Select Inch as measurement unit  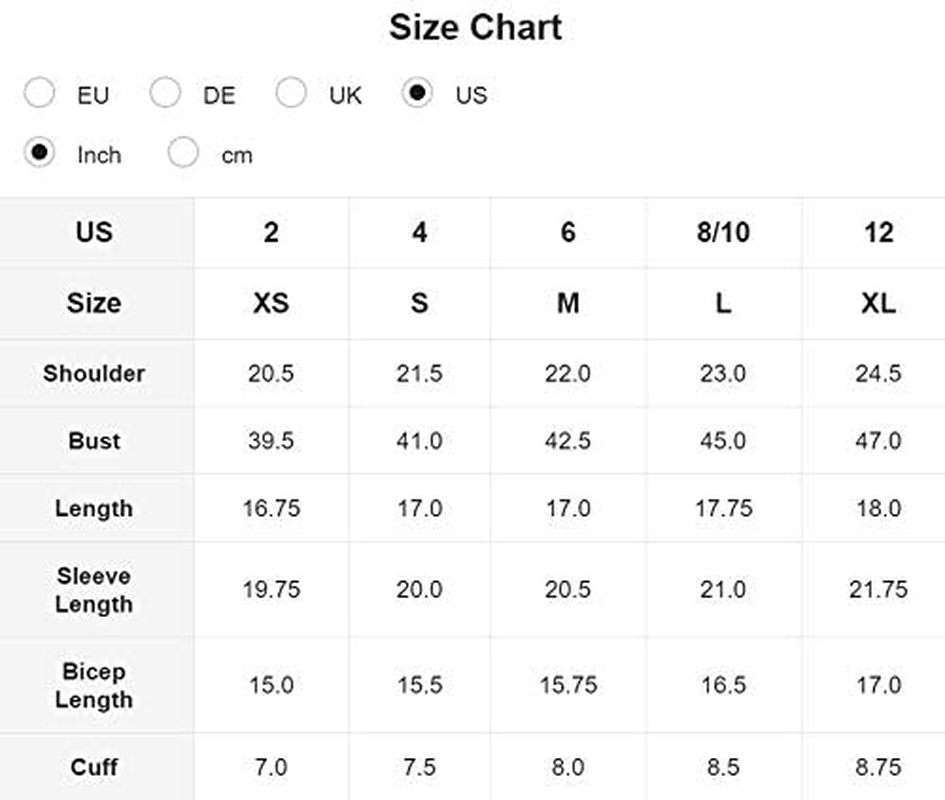pyautogui.click(x=40, y=154)
